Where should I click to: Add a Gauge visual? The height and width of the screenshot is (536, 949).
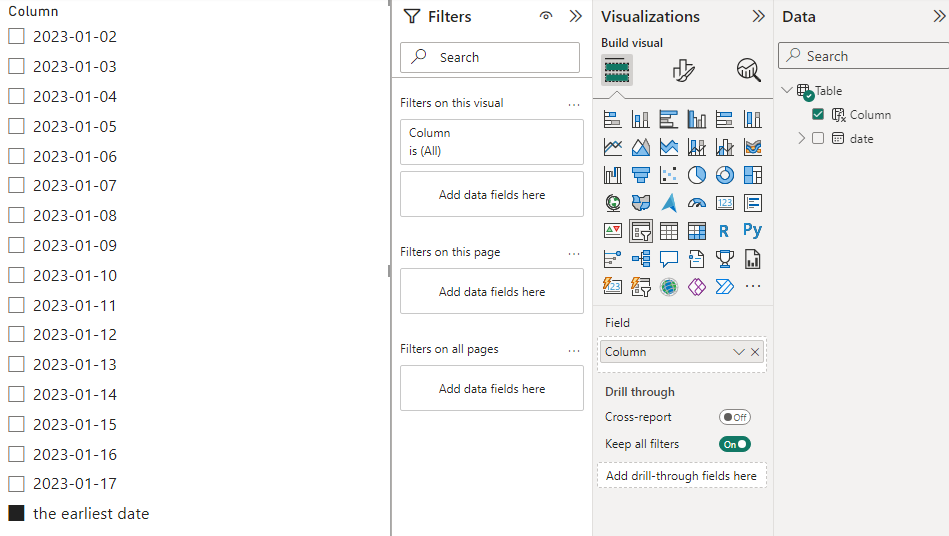(697, 203)
